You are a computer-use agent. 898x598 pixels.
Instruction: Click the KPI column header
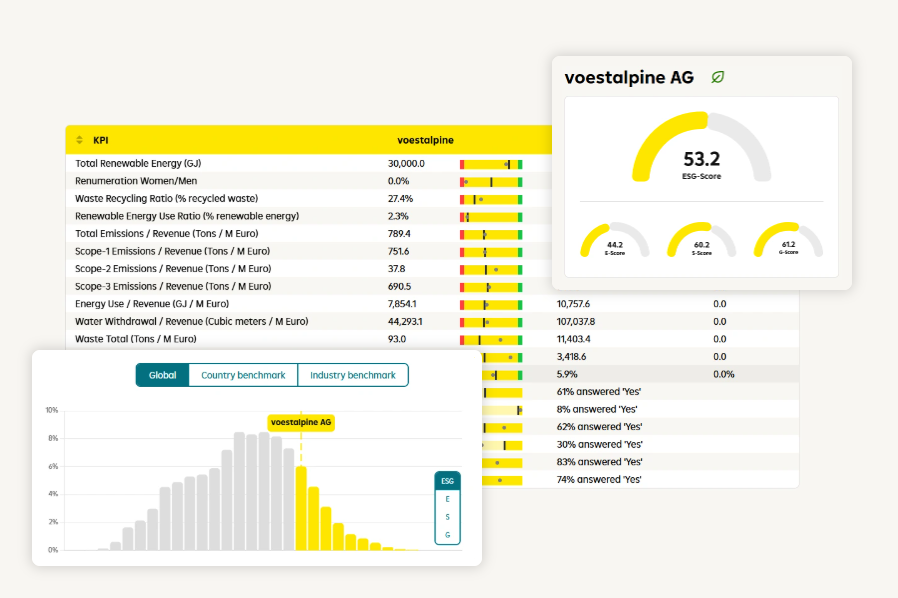101,140
